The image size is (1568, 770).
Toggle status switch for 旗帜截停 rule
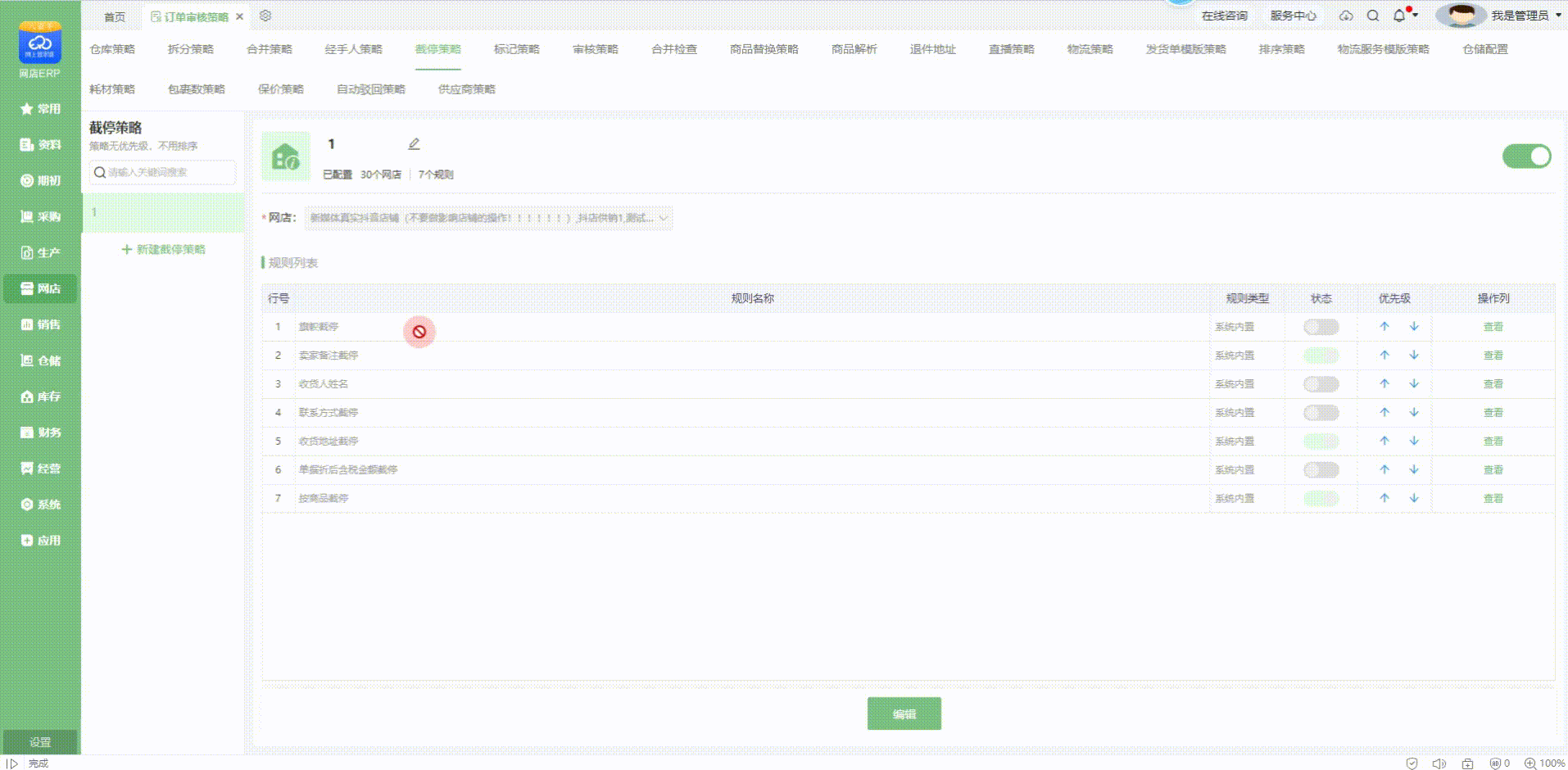1321,327
